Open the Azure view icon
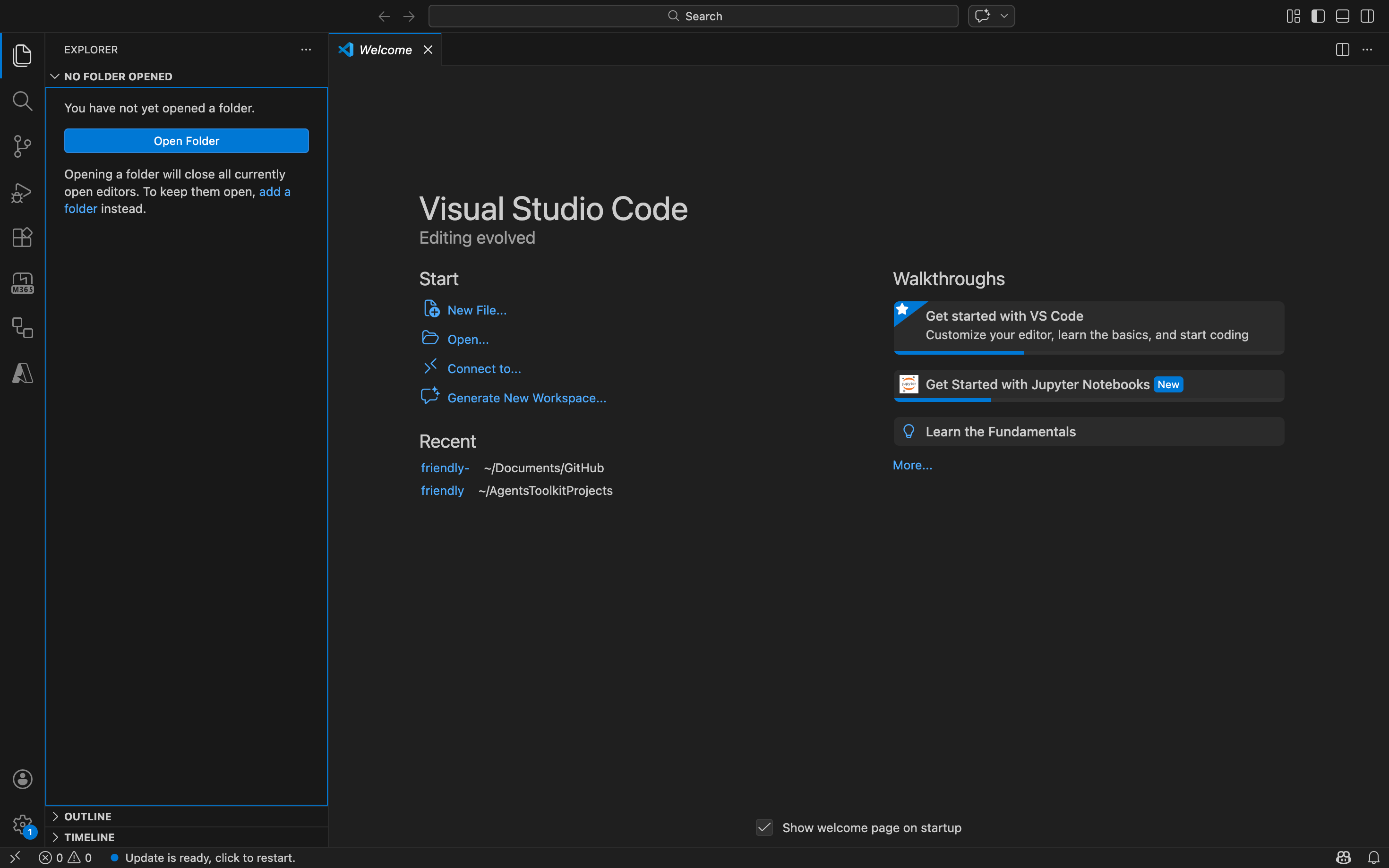The height and width of the screenshot is (868, 1389). (x=22, y=373)
